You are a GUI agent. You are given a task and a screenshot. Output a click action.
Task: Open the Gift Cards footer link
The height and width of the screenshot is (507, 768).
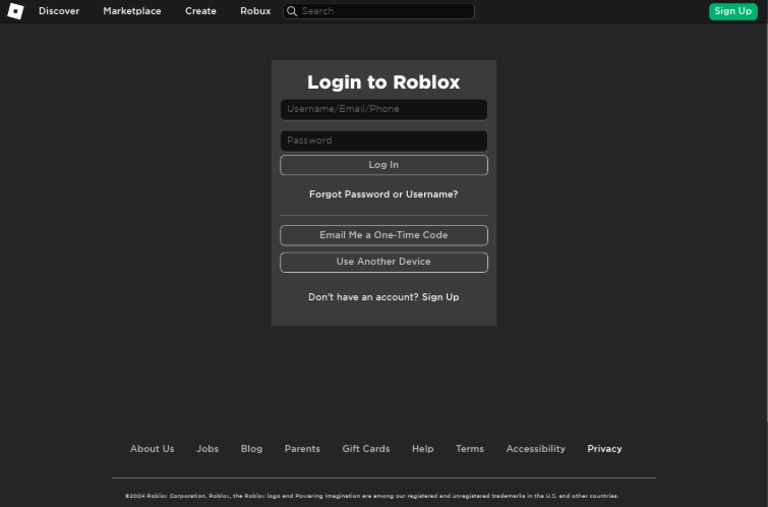coord(366,449)
